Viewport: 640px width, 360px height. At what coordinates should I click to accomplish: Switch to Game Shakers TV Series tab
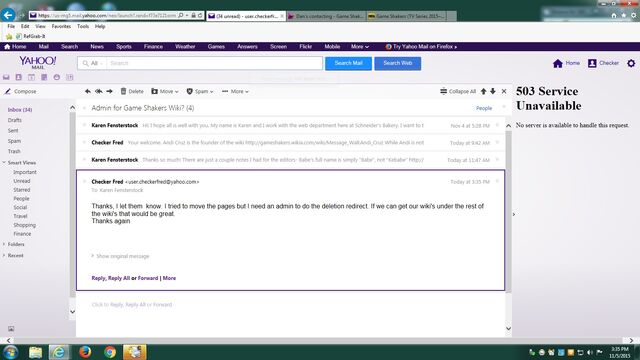click(406, 16)
